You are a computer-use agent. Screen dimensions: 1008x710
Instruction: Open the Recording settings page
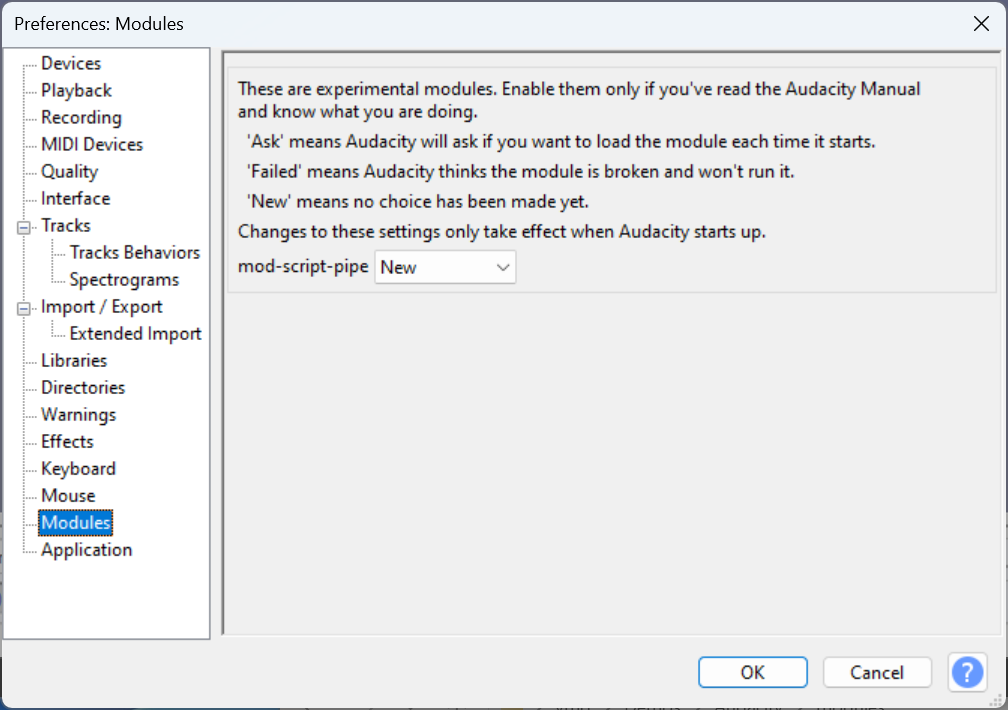pyautogui.click(x=81, y=117)
